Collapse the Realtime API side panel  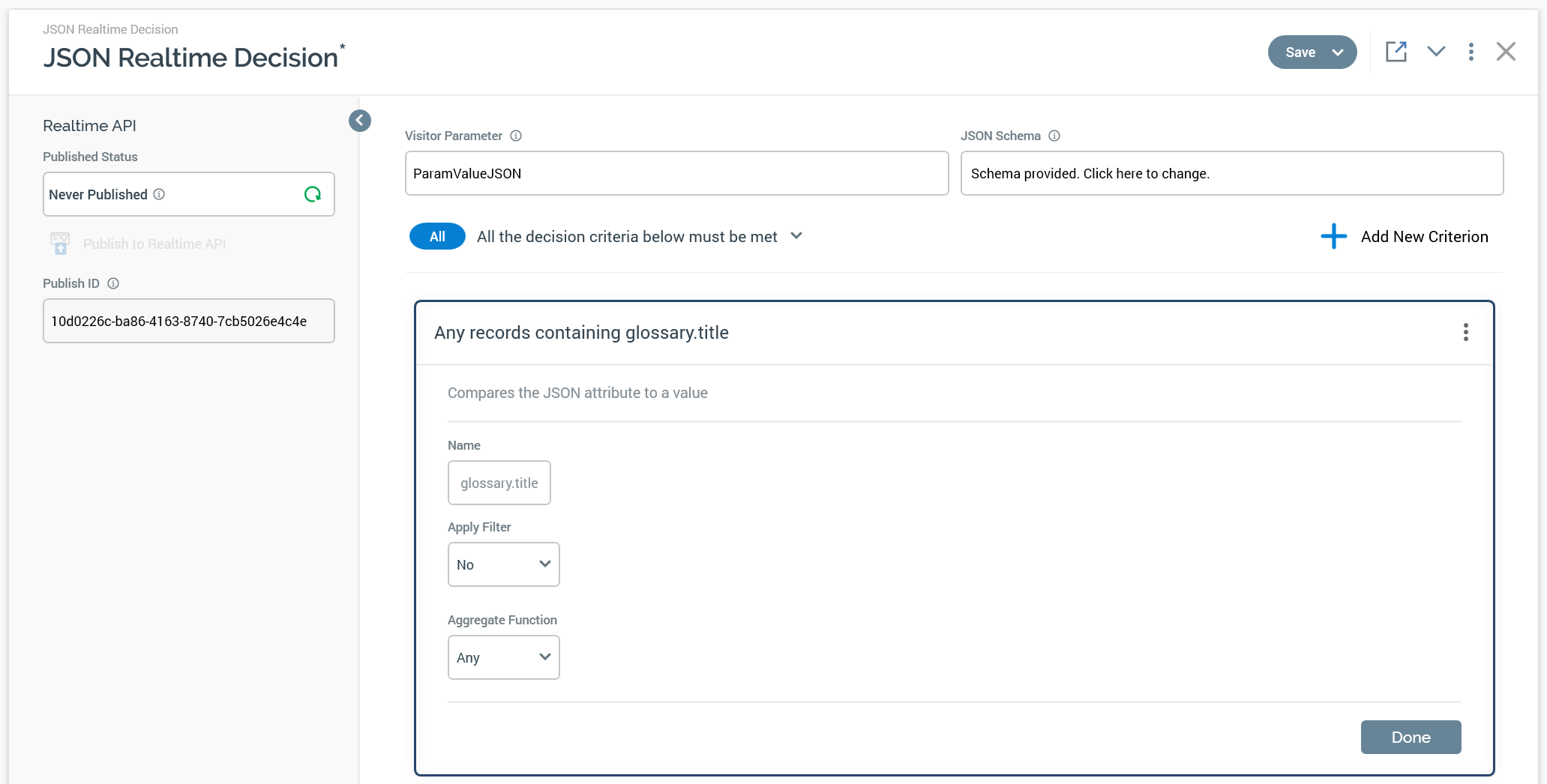360,121
